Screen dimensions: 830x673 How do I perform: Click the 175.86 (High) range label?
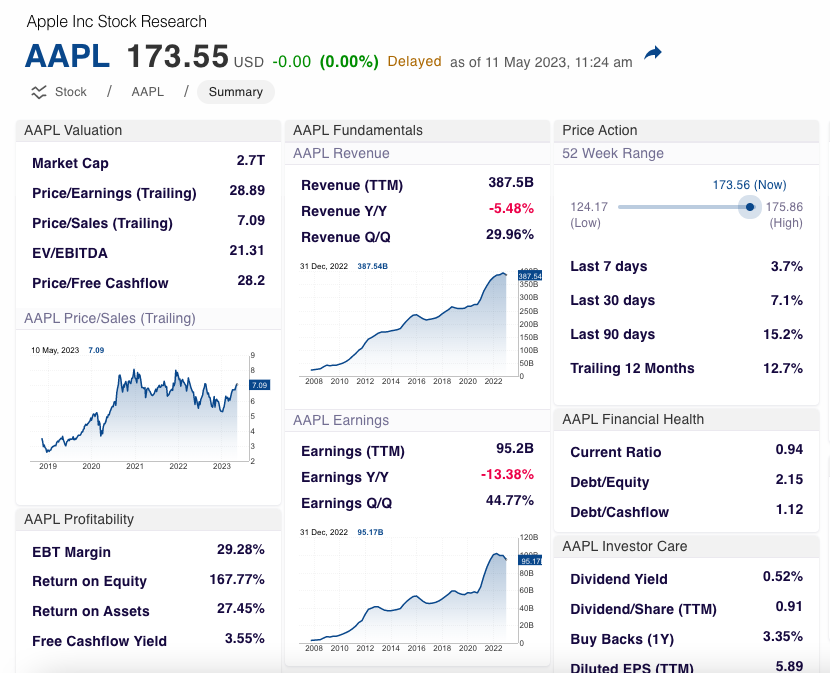pyautogui.click(x=784, y=214)
